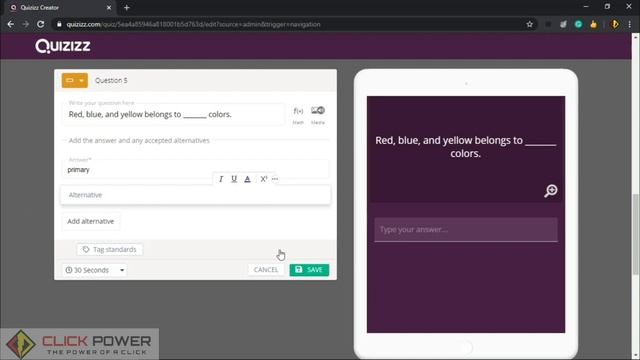Open the 30 Seconds time limit dropdown

tap(94, 270)
